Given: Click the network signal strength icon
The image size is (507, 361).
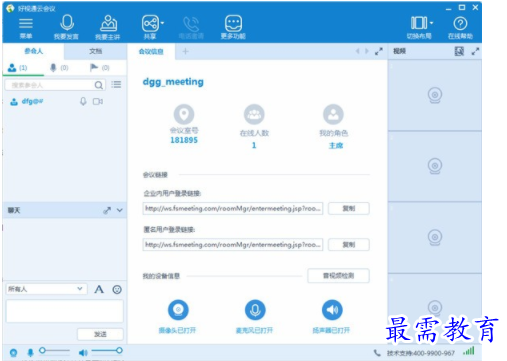Looking at the screenshot, I should 469,351.
